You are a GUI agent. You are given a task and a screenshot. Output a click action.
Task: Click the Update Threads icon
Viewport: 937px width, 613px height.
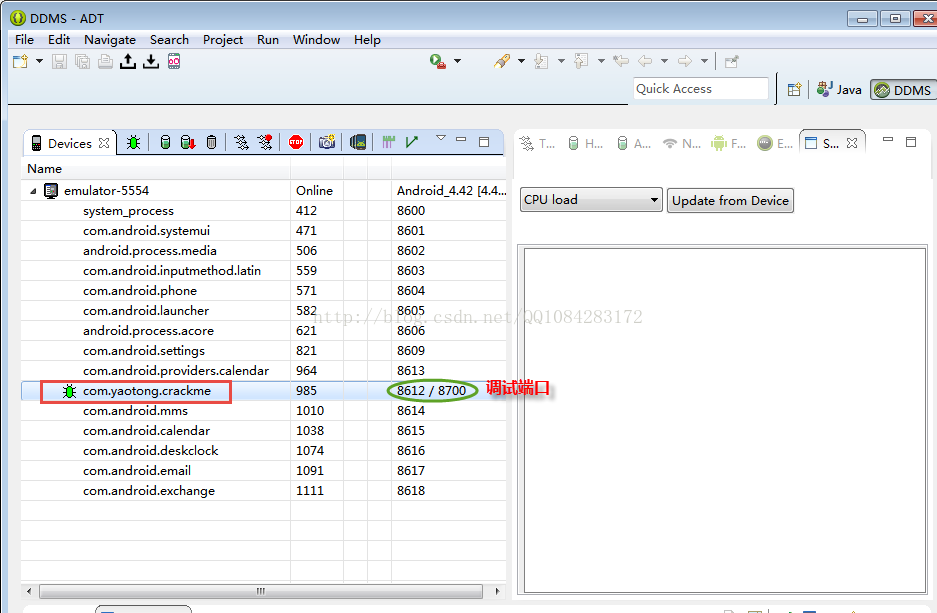(241, 142)
